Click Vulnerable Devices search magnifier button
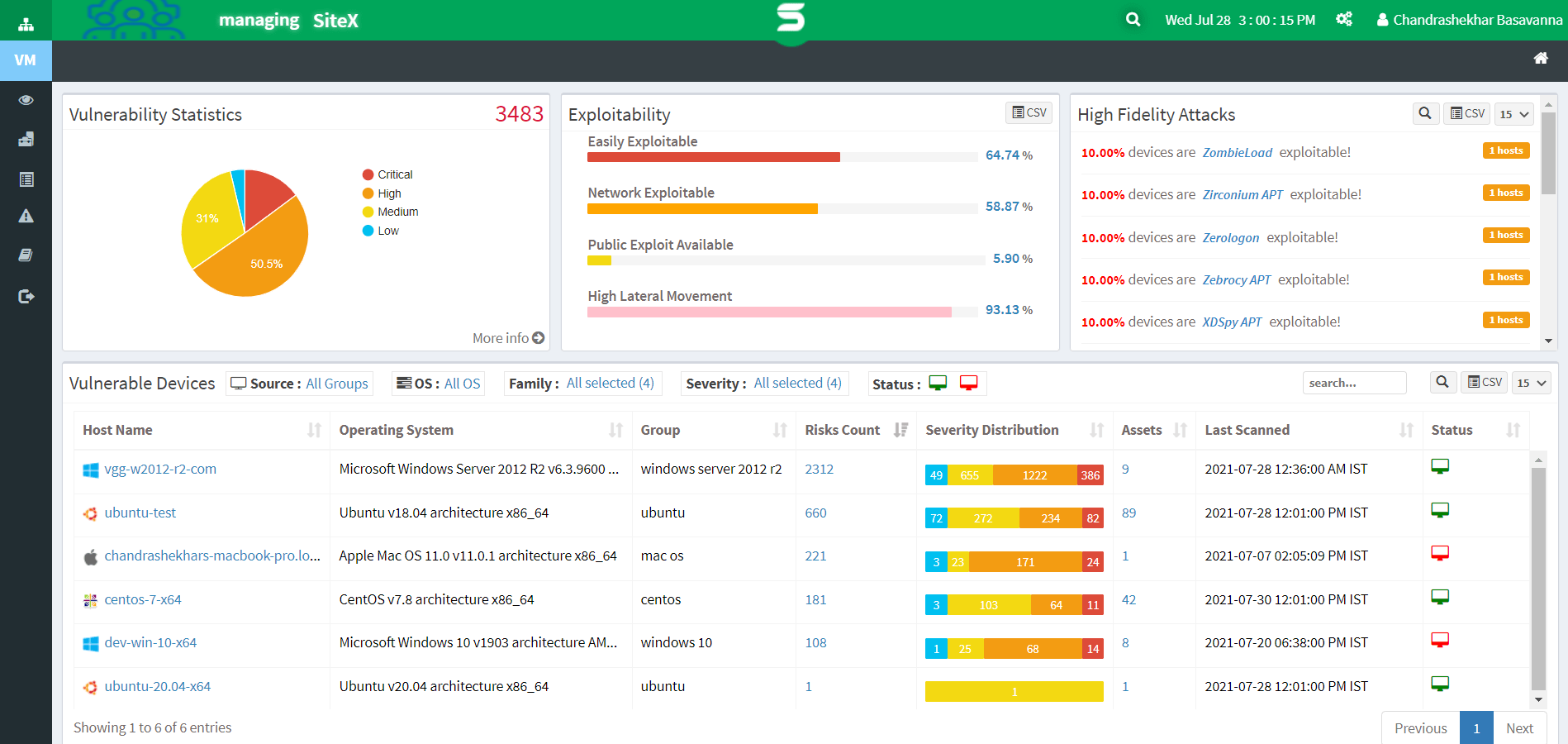The width and height of the screenshot is (1568, 744). point(1442,382)
